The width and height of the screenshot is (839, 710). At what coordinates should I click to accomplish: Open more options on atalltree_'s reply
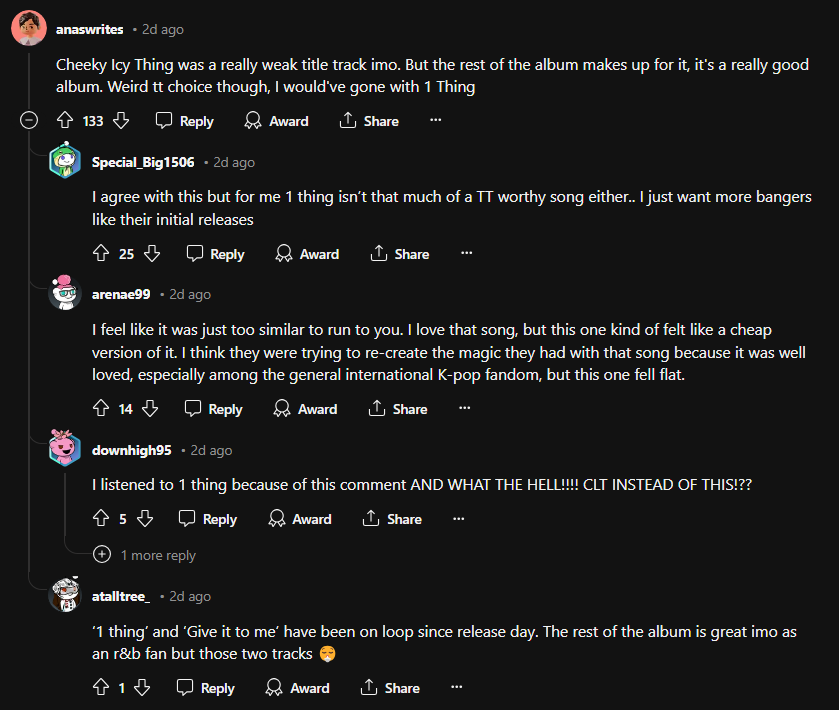(x=457, y=688)
